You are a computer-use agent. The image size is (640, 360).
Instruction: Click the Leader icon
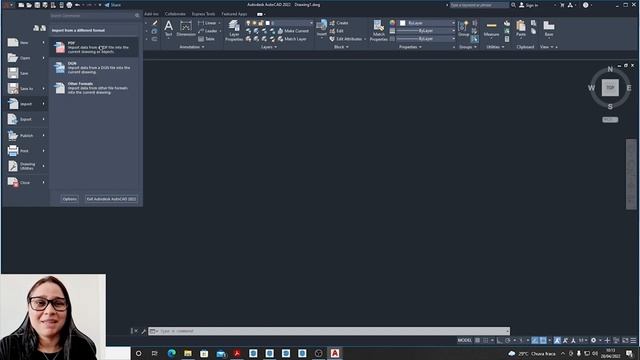coord(201,31)
